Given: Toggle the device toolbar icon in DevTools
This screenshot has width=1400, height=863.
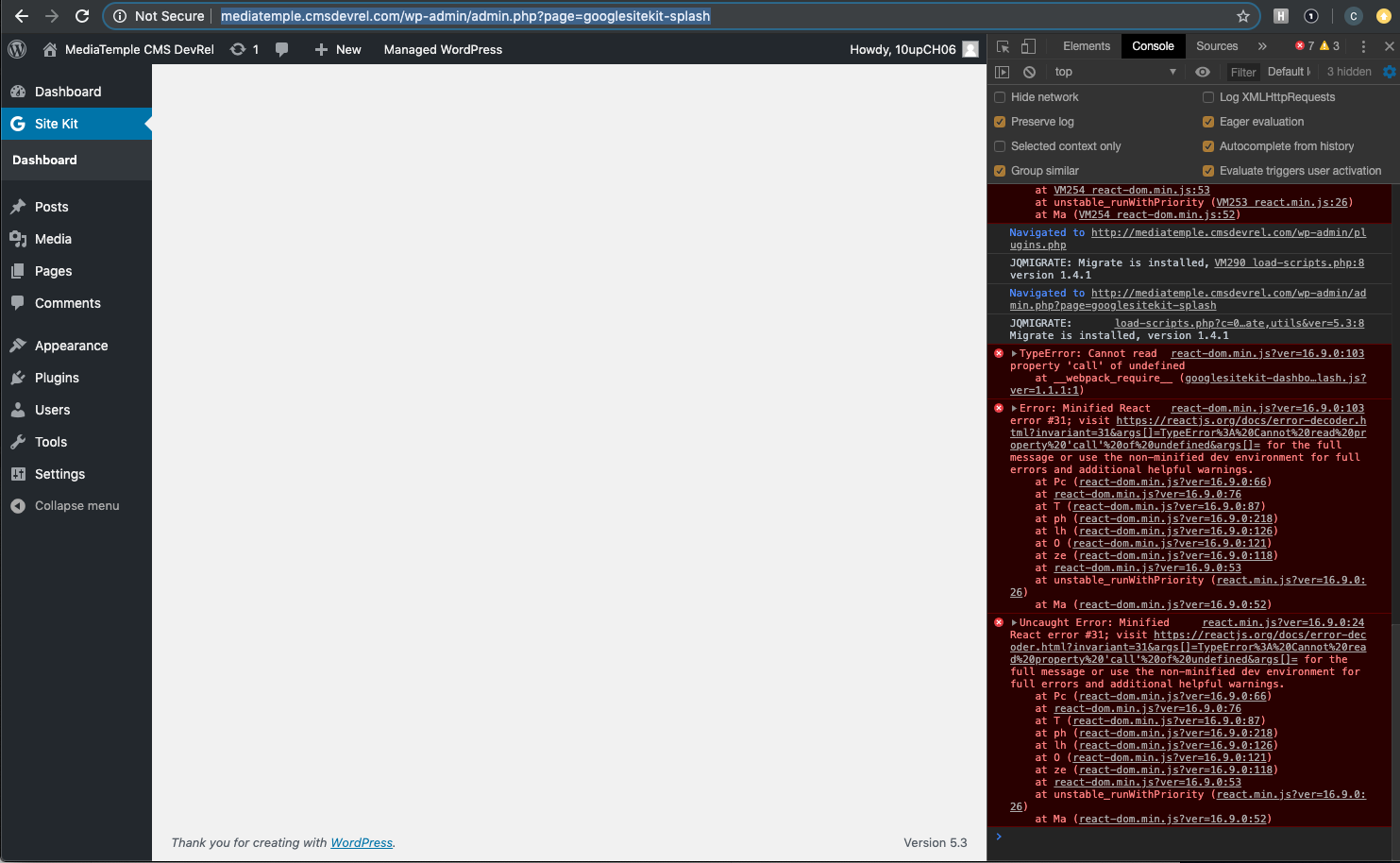Looking at the screenshot, I should click(1027, 46).
